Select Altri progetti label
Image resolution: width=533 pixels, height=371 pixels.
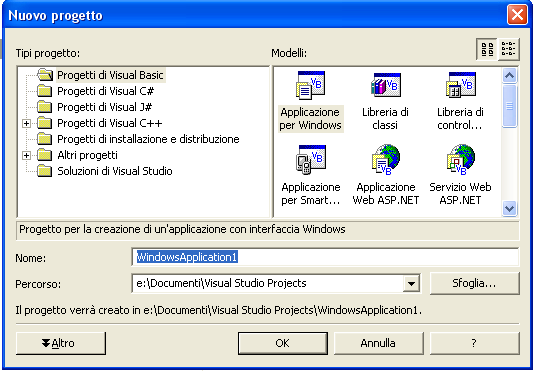[87, 155]
